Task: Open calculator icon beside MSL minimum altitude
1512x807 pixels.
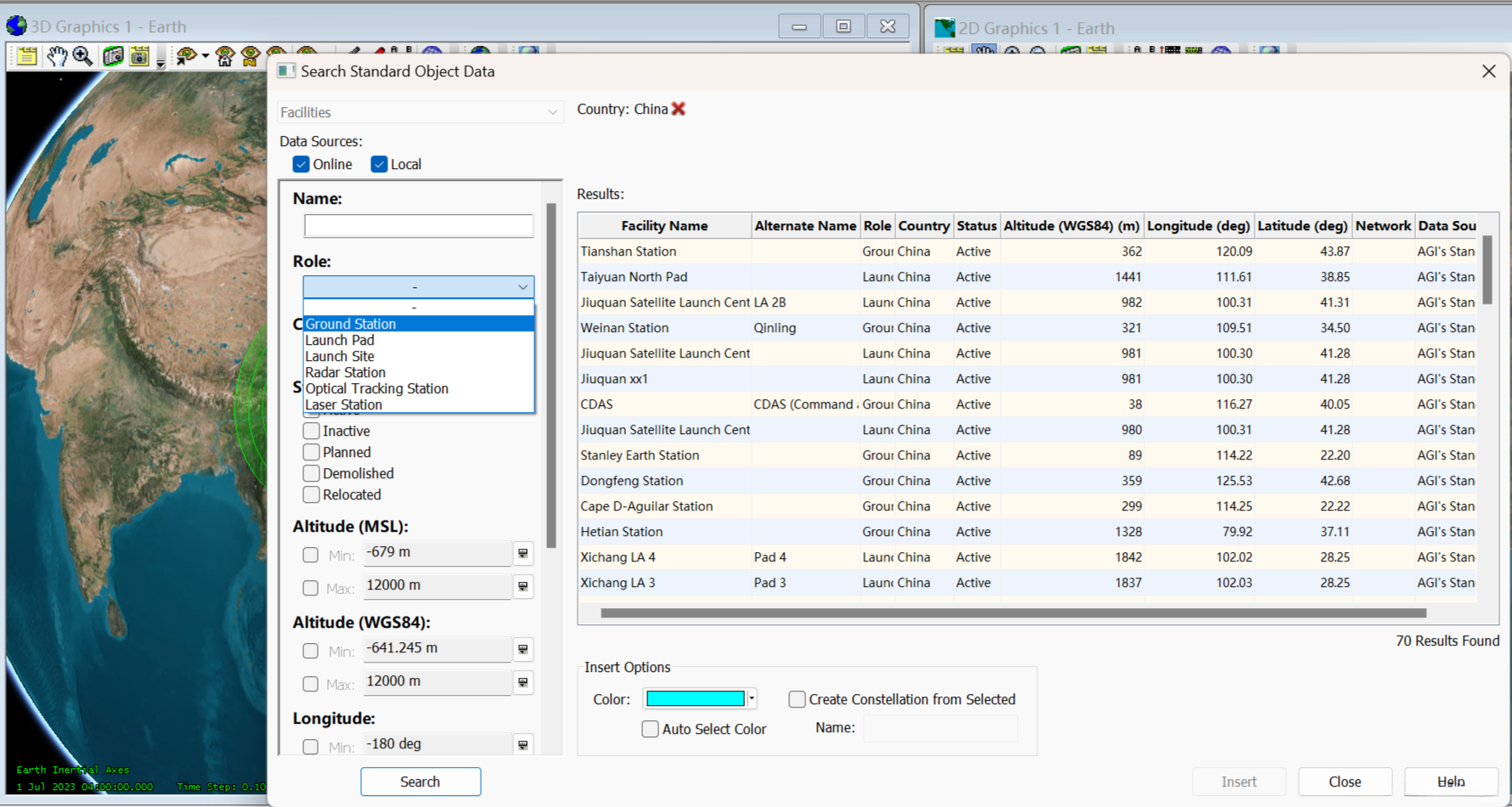Action: coord(523,553)
